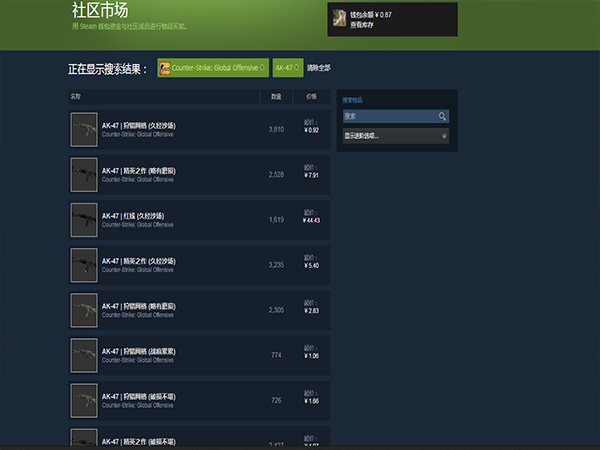Open thumbnail of AK-47 红线 (久经沙场)
Image resolution: width=600 pixels, height=450 pixels.
point(84,220)
